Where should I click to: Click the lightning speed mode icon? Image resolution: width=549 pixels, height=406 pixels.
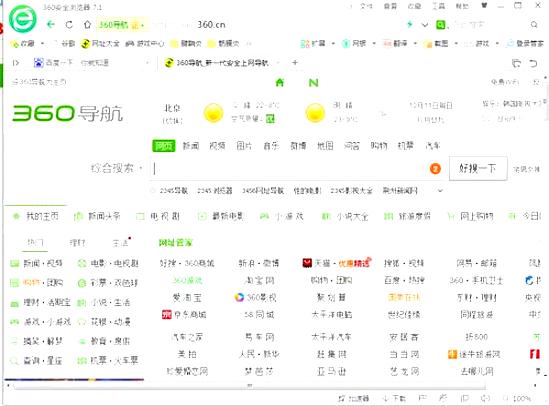[x=410, y=24]
